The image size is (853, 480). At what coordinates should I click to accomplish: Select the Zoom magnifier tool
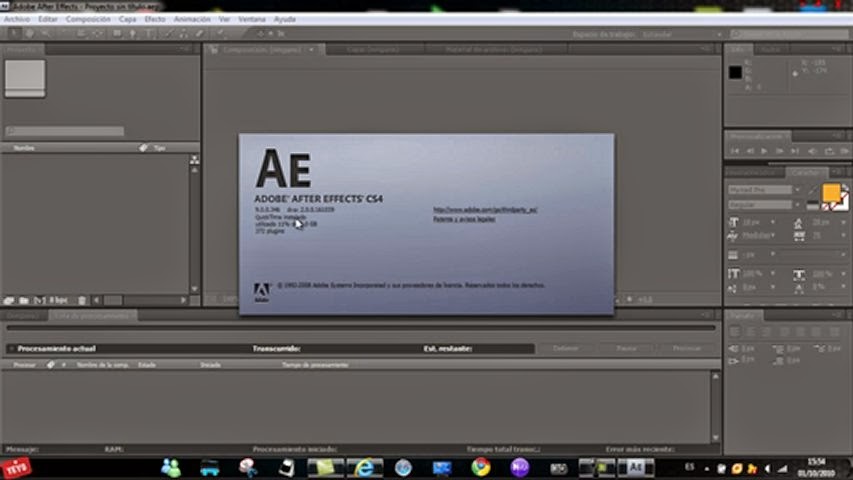pyautogui.click(x=46, y=33)
